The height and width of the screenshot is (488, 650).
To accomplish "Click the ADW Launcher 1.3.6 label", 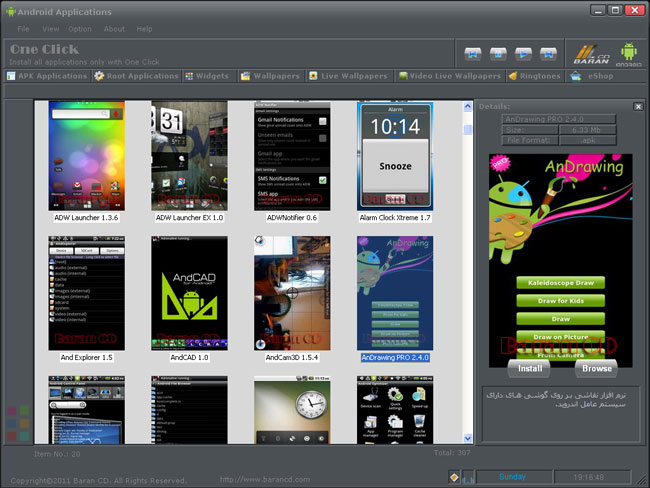I will [86, 218].
